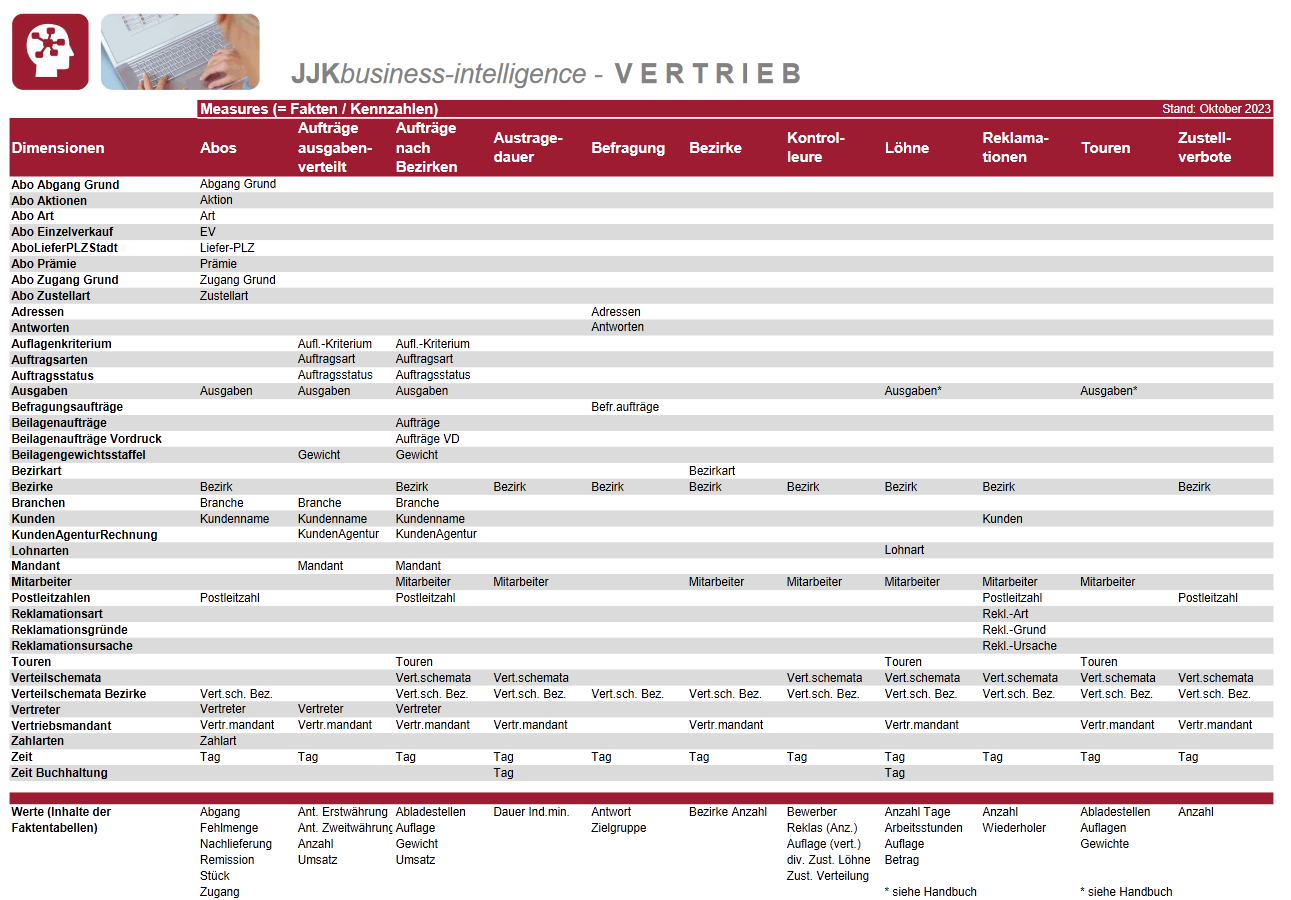Click the 'Beilagengewichtsstaffel' row label
The height and width of the screenshot is (900, 1291).
point(78,455)
